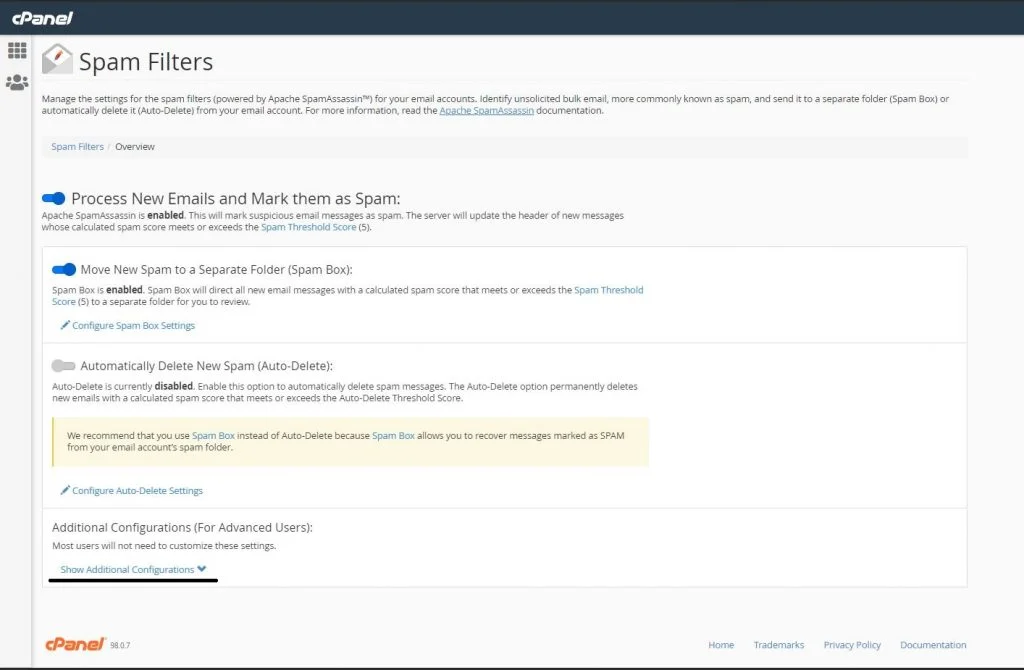The height and width of the screenshot is (670, 1024).
Task: Click first Spam Box link in recommendation notice
Action: pyautogui.click(x=213, y=436)
